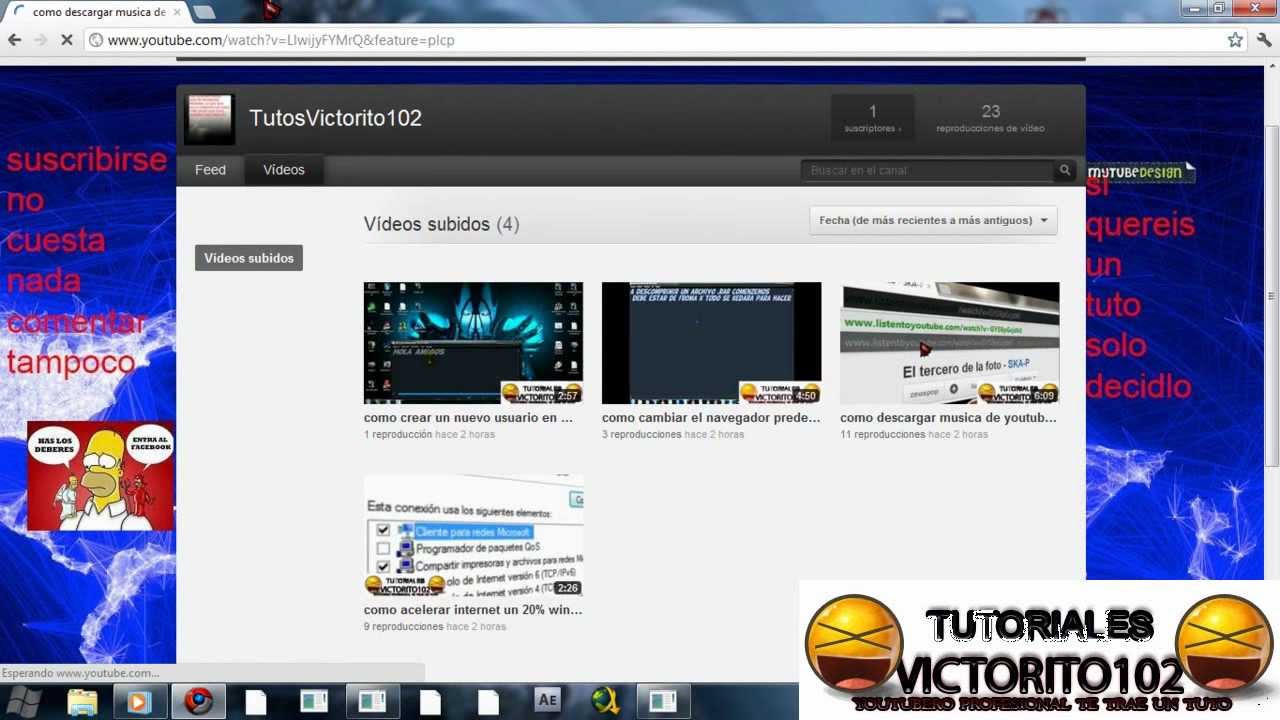
Task: Stop page loading with the X button
Action: coord(67,40)
